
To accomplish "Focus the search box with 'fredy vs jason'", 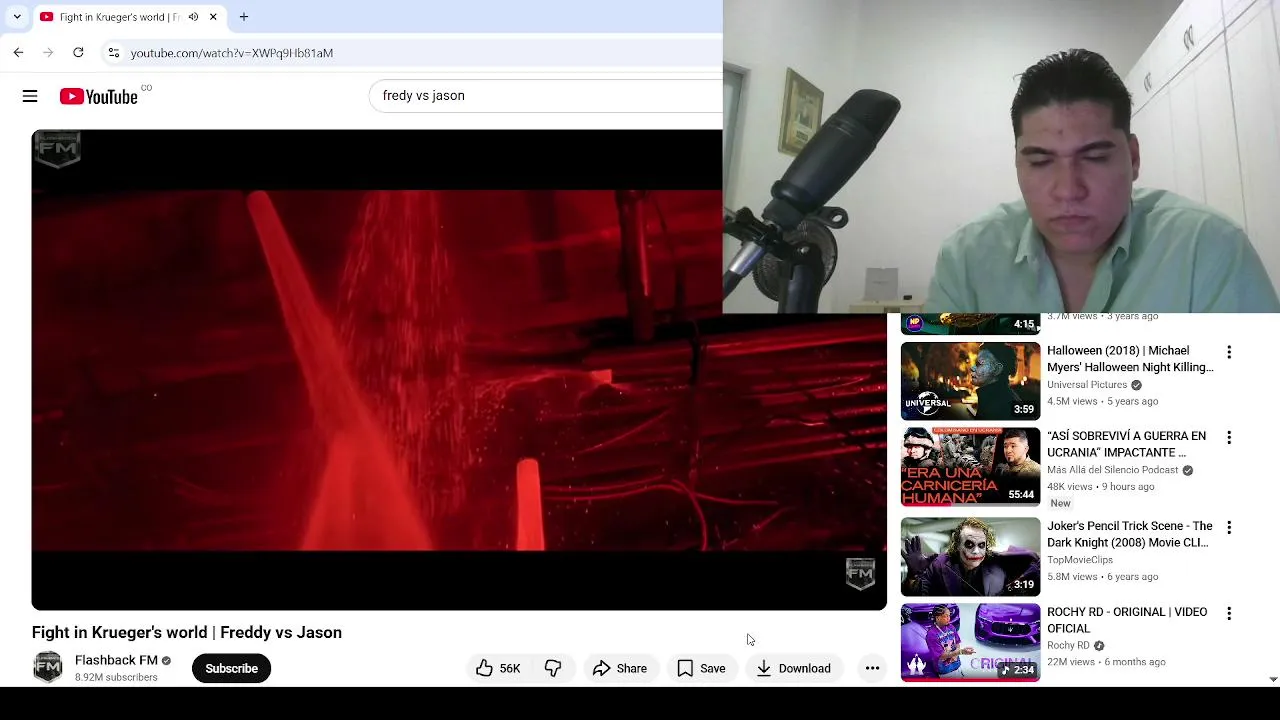I will [x=545, y=96].
